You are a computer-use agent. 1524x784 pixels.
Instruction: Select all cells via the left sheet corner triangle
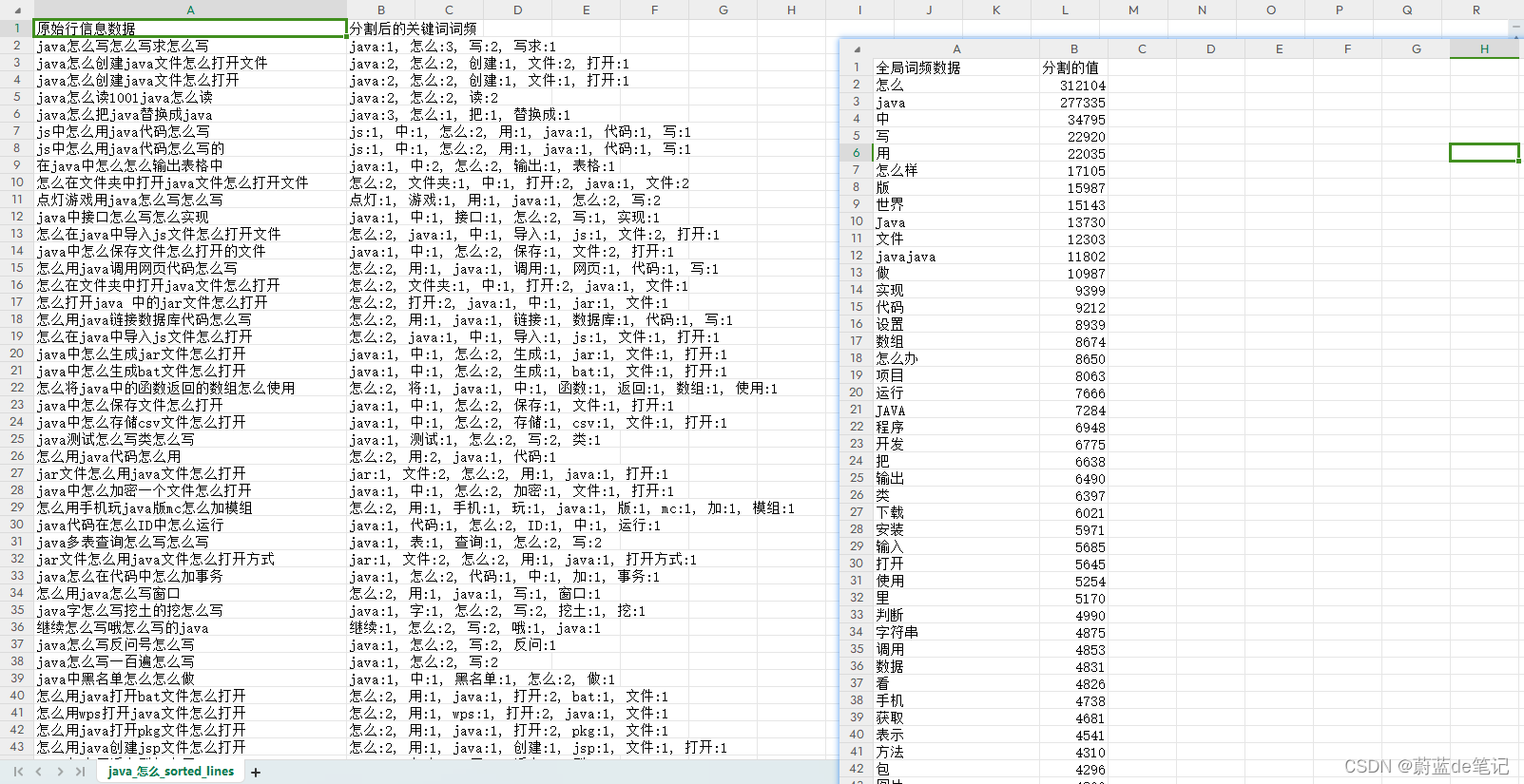click(x=16, y=10)
